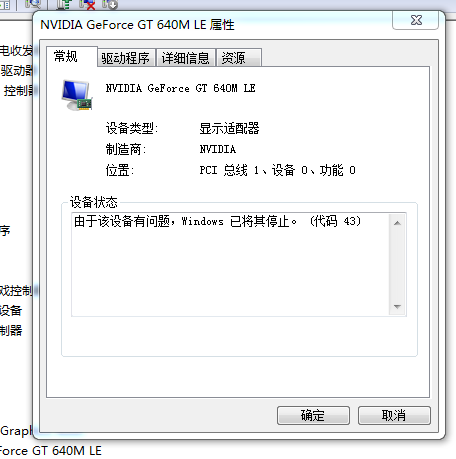
Task: Select the partially hidden Graph entry in device tree
Action: 16,431
